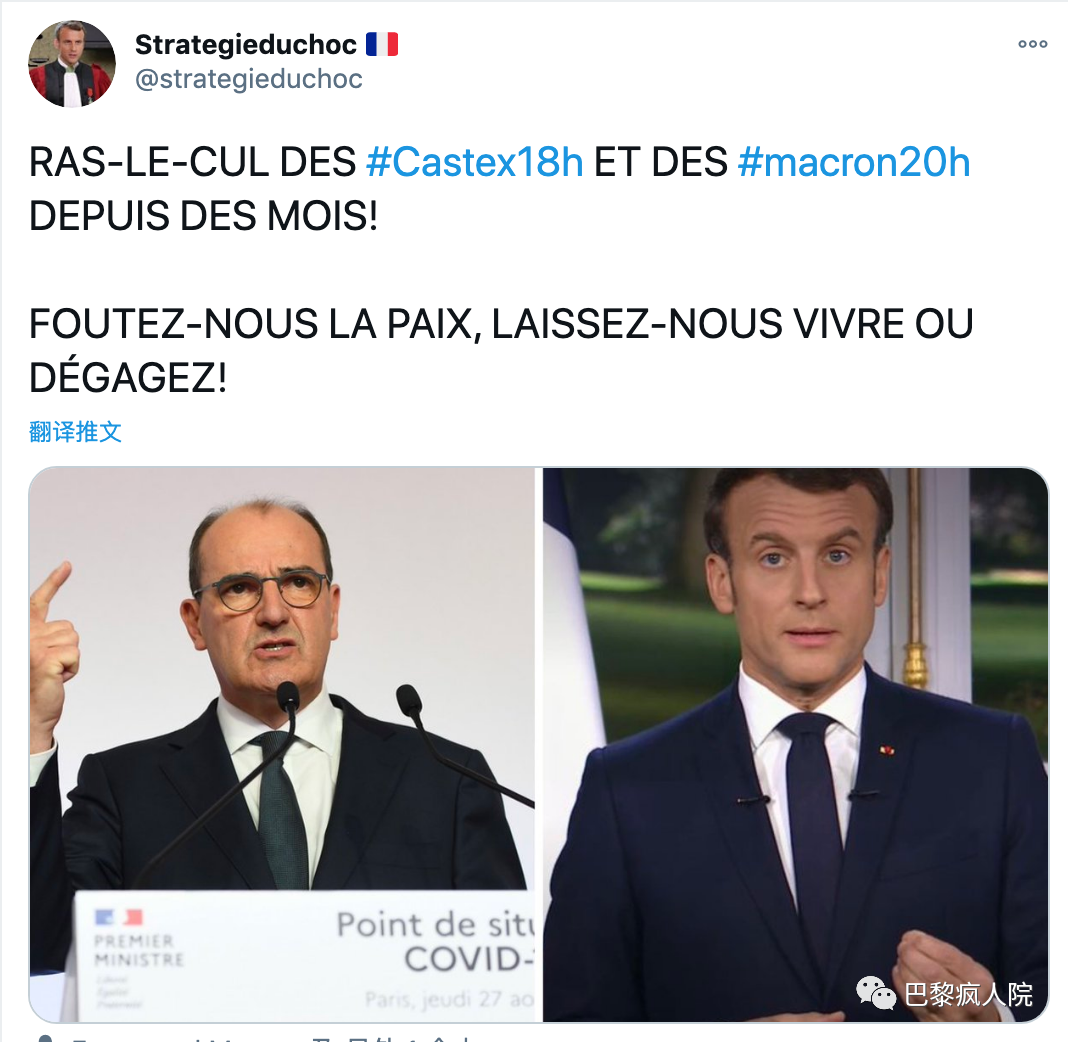Click the 巴黎疯人院 watermark text
Viewport: 1068px width, 1042px height.
[968, 994]
